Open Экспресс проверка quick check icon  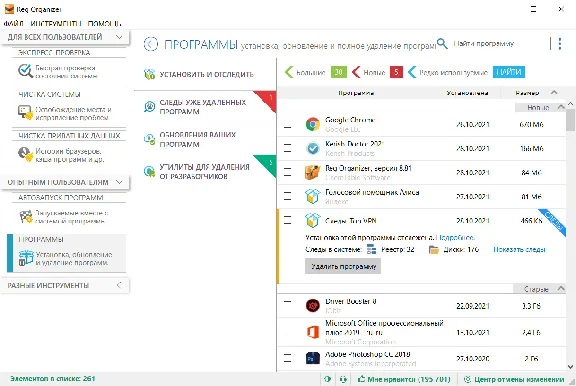tap(25, 71)
